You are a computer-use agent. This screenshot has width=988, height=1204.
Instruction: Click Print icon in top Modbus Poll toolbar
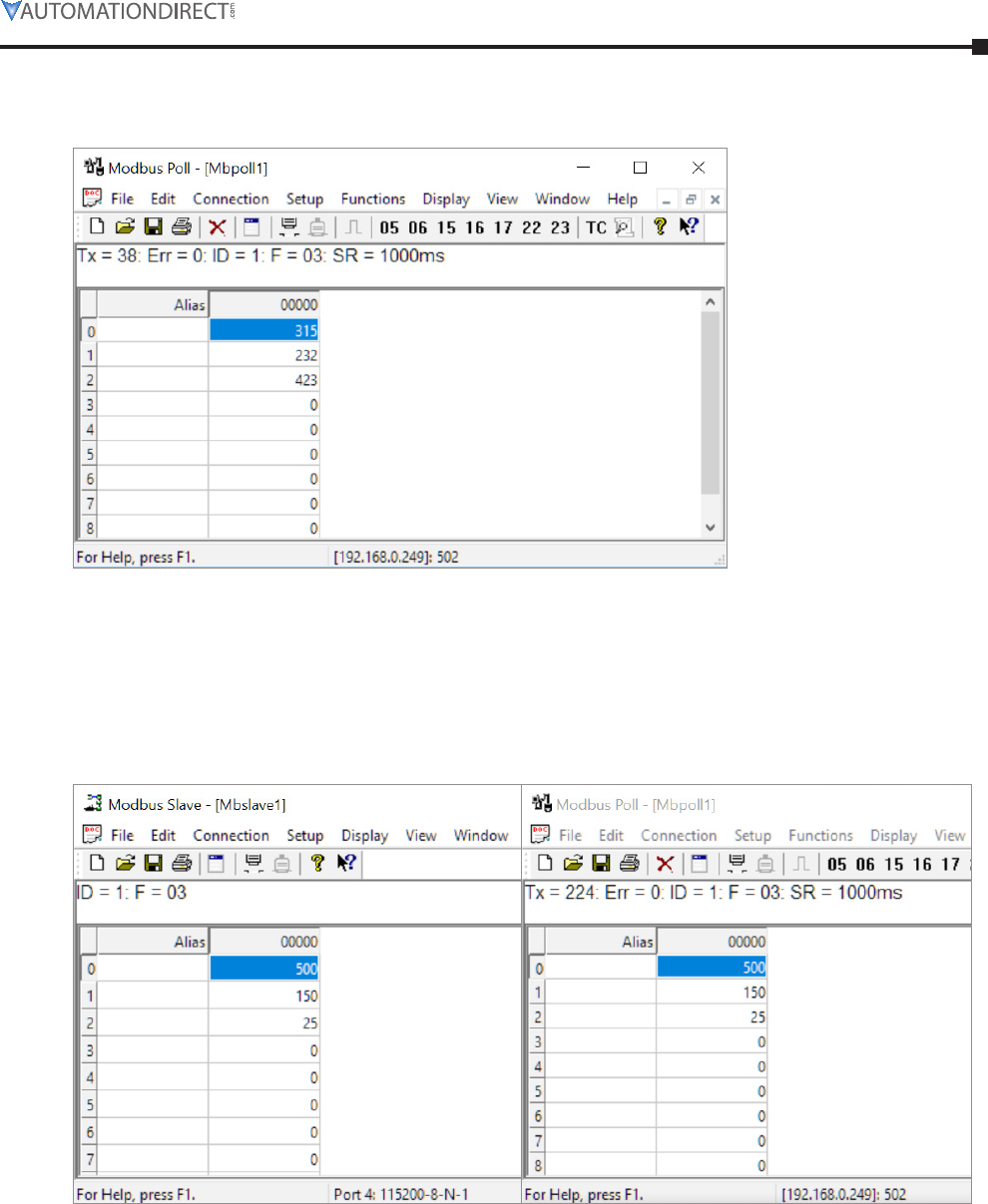click(181, 227)
